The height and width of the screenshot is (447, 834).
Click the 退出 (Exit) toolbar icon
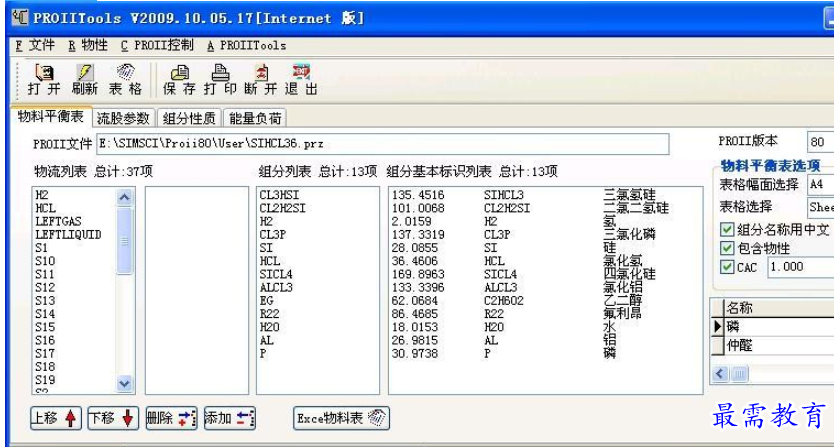coord(302,80)
